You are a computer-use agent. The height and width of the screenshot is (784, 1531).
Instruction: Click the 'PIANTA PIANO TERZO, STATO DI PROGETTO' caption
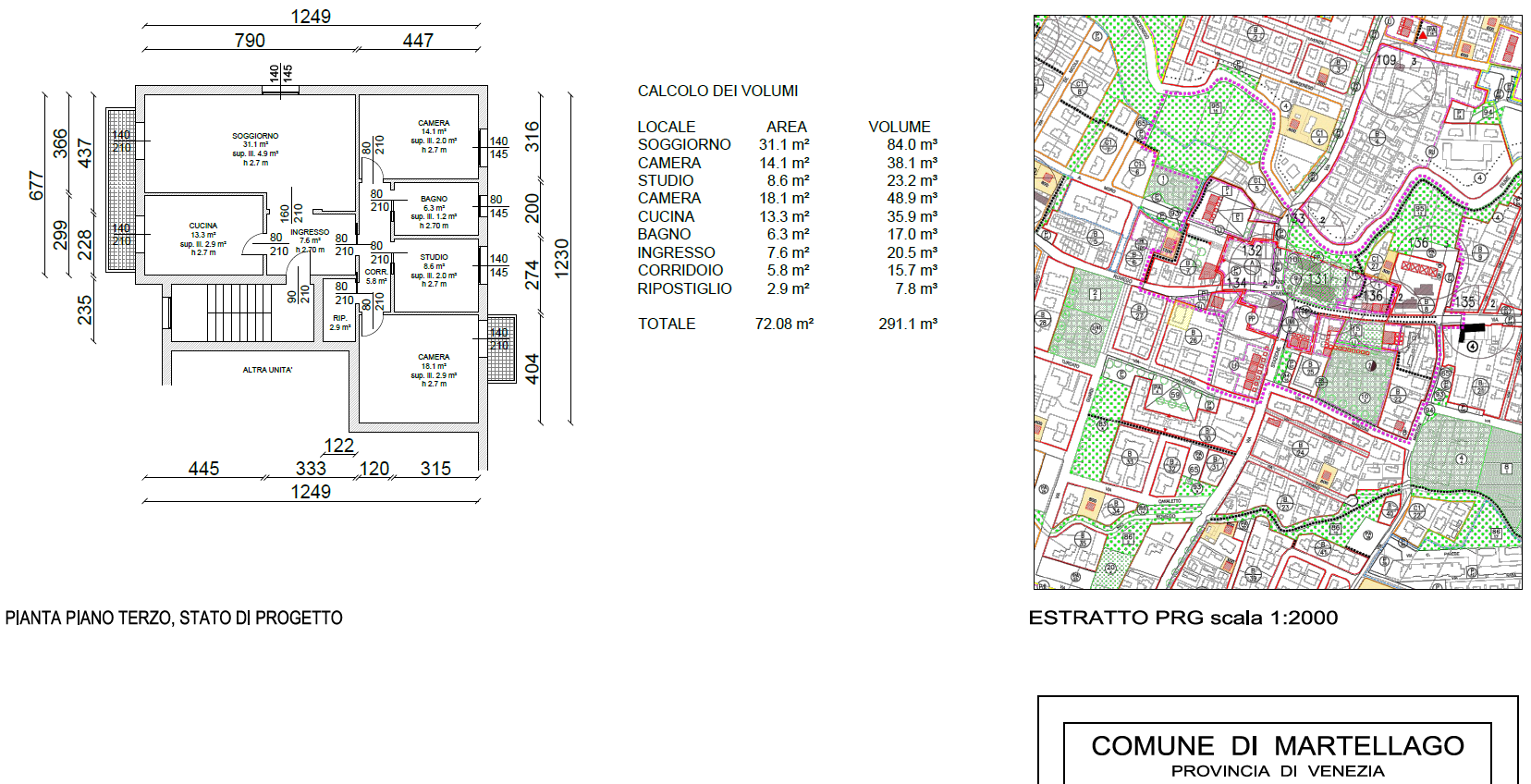[x=174, y=618]
